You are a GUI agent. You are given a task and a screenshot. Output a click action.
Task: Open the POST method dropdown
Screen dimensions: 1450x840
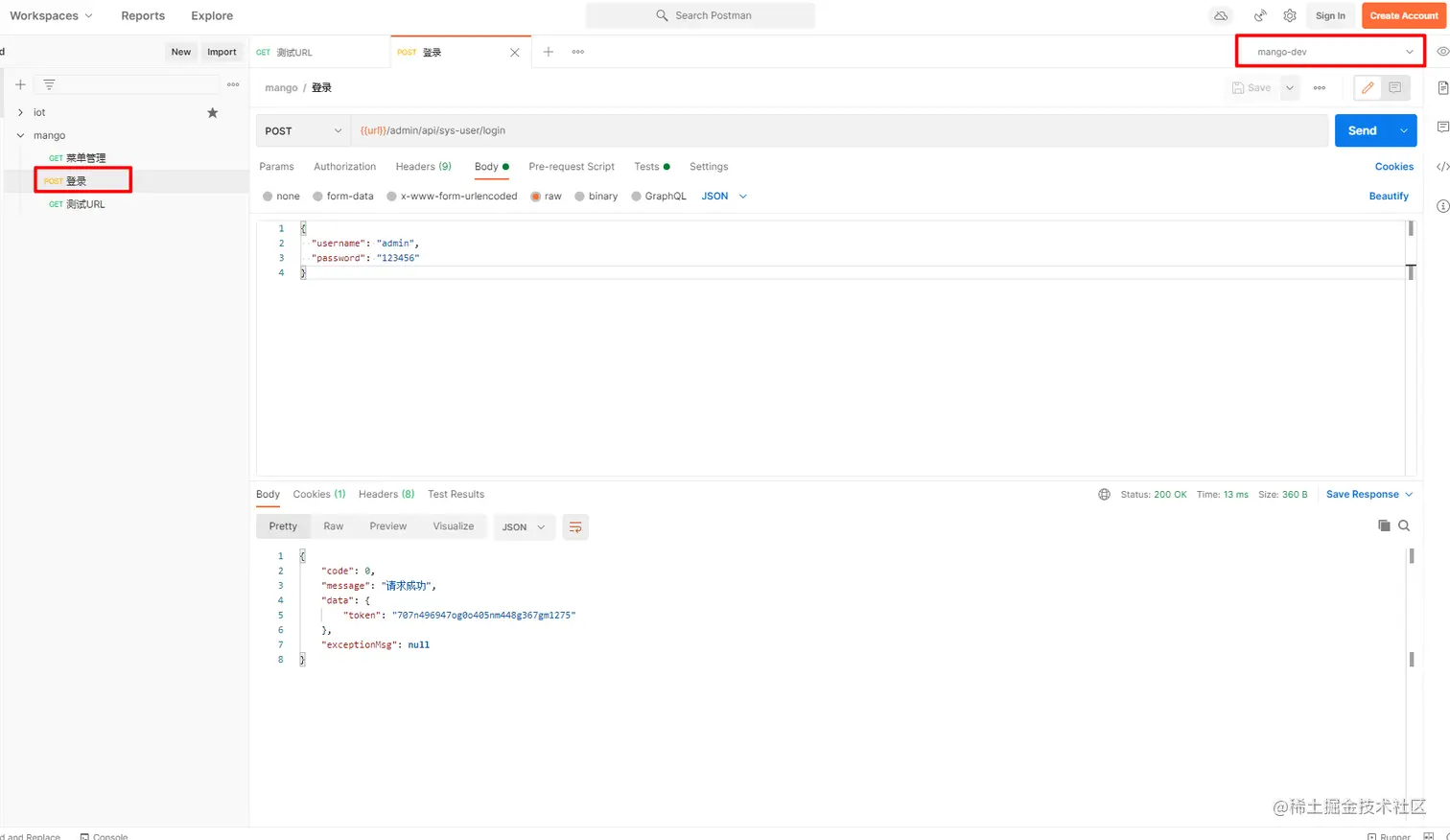tap(303, 130)
